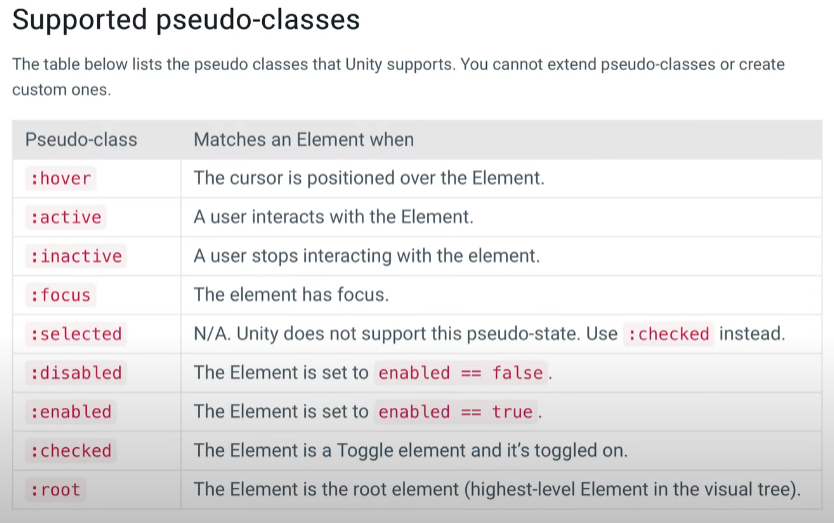Select the :selected pseudo-class entry

tap(75, 334)
